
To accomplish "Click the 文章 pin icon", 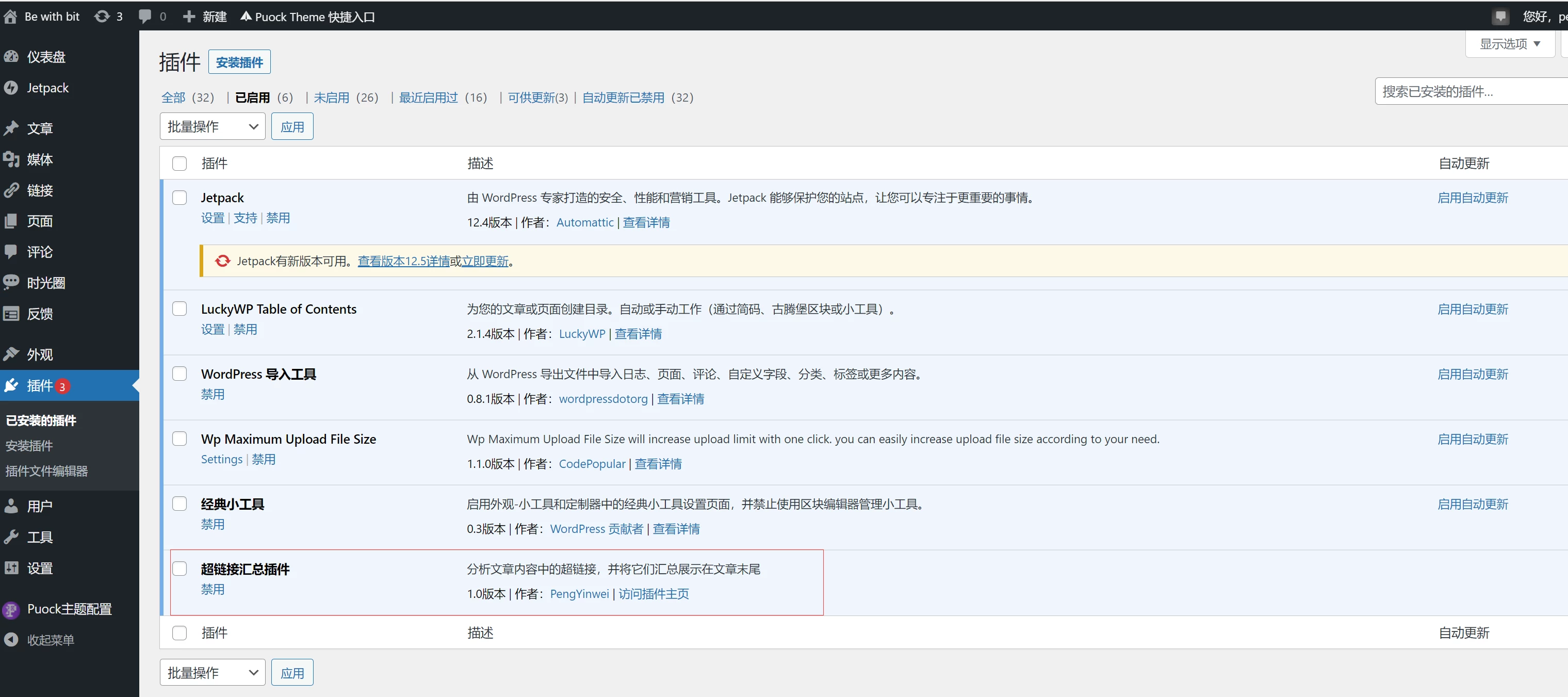I will click(x=11, y=128).
